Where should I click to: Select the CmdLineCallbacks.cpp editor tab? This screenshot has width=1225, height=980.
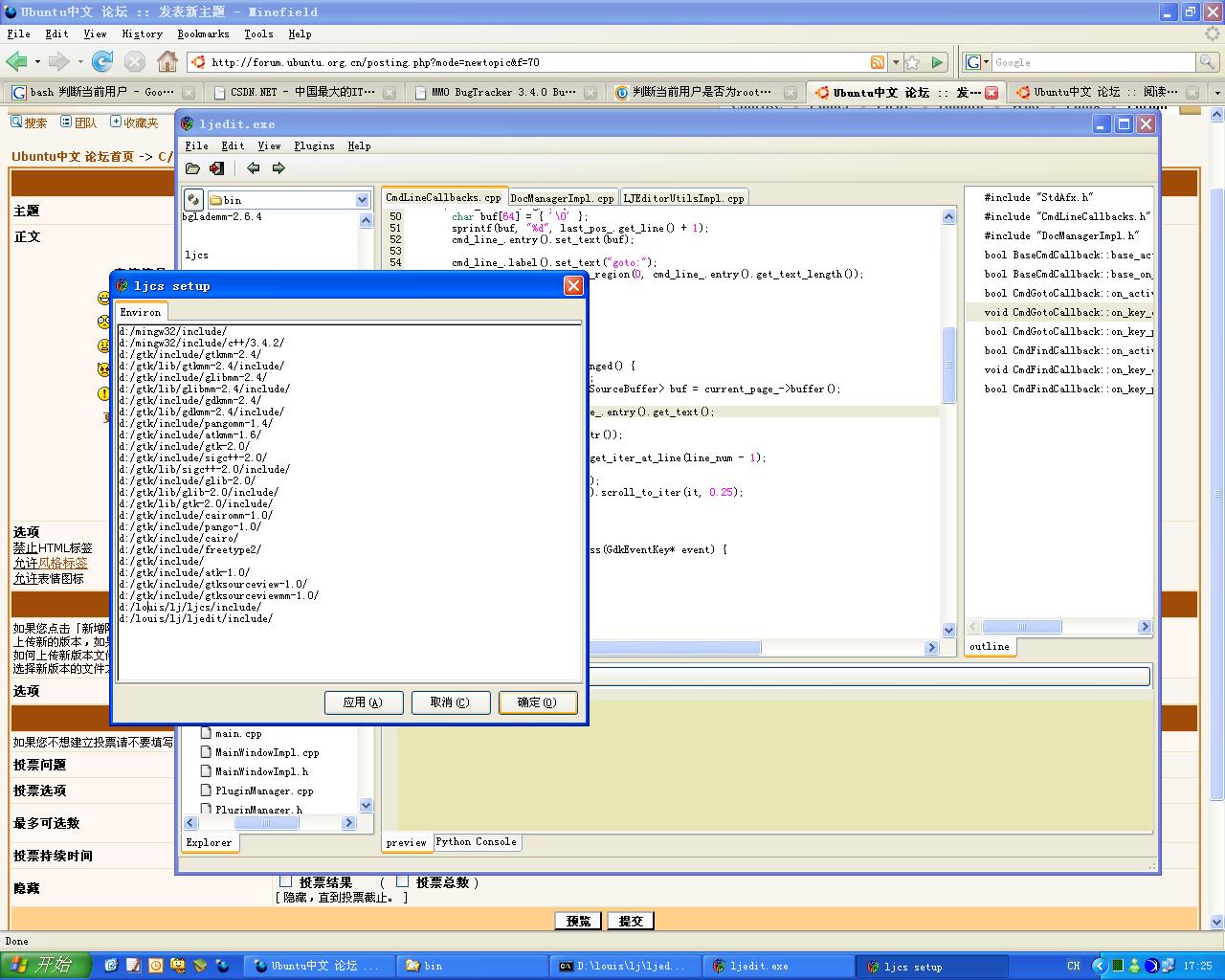443,197
